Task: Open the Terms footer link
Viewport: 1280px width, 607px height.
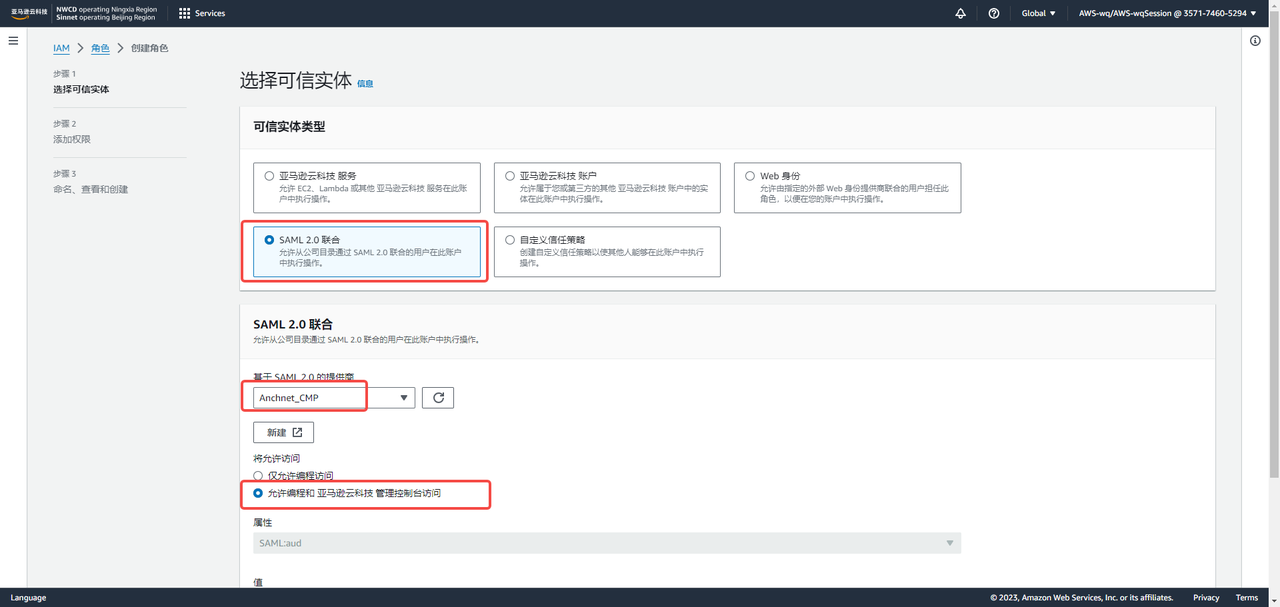Action: point(1247,597)
